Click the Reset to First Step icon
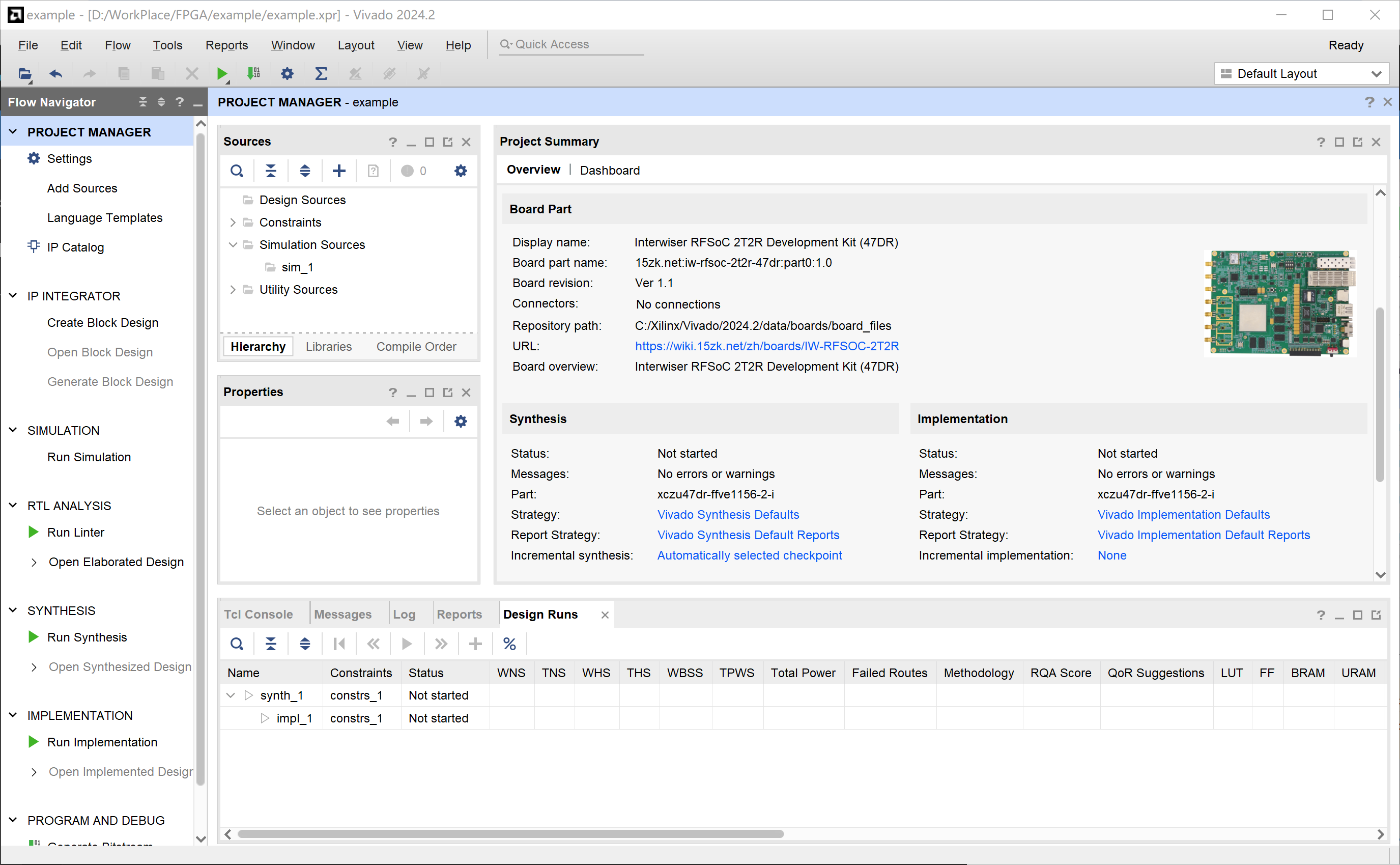1400x865 pixels. click(339, 644)
